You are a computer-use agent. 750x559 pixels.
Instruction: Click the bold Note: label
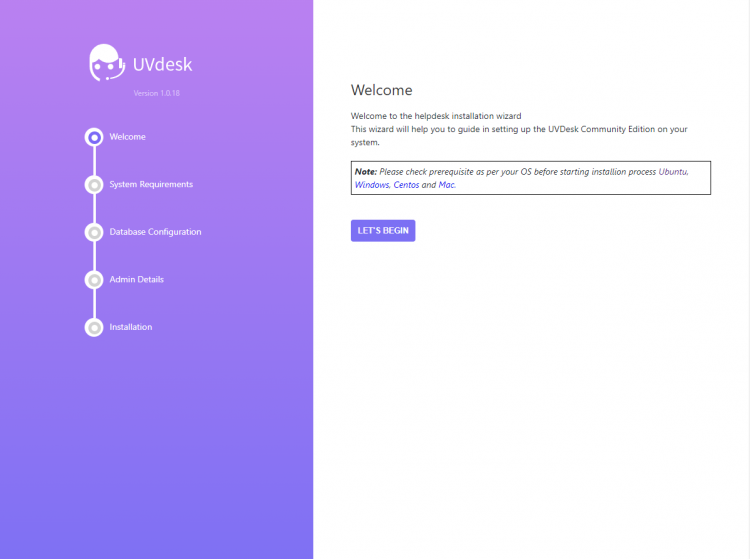[x=365, y=172]
